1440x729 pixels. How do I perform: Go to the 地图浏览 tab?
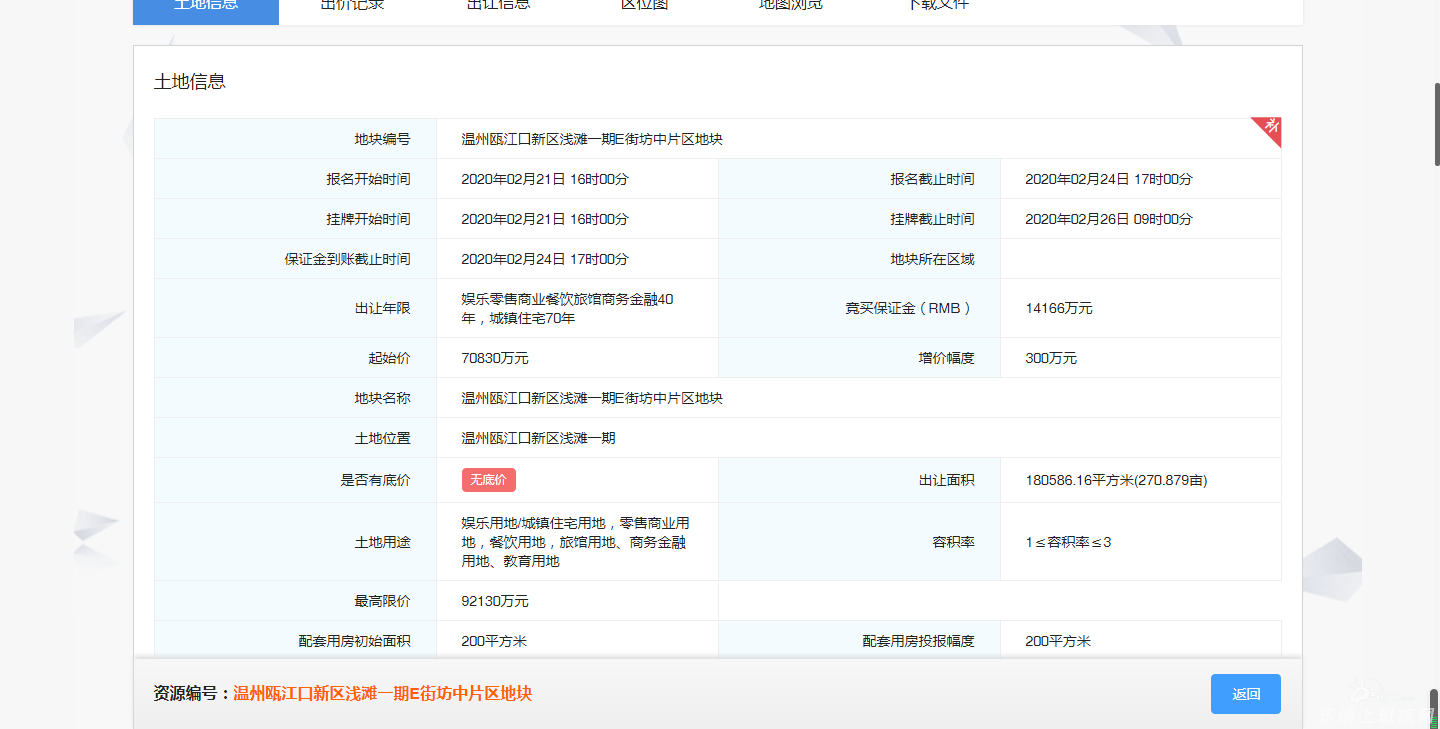coord(790,8)
